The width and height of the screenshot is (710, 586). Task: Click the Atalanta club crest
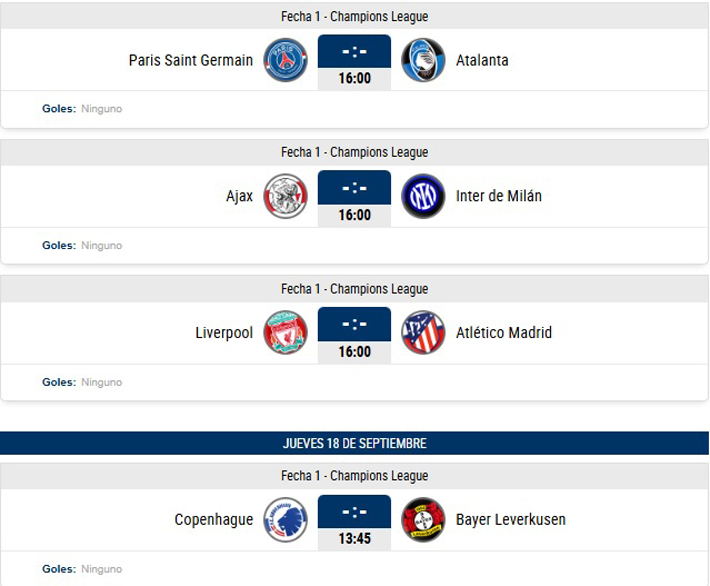(423, 60)
